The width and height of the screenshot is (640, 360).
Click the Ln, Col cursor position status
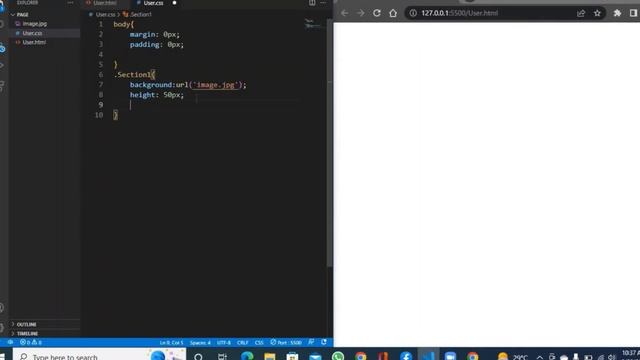171,342
